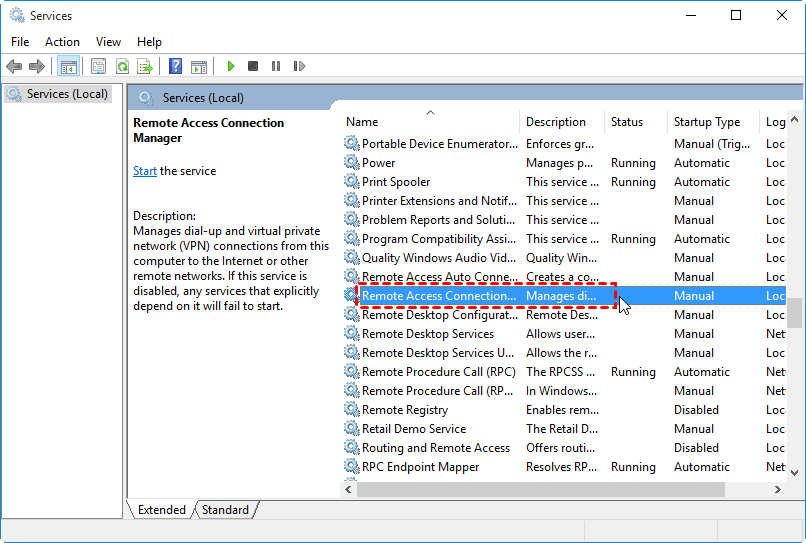The image size is (806, 543).
Task: Open the View menu
Action: (x=108, y=42)
